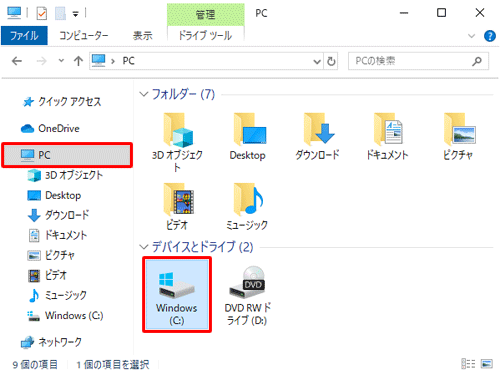Click the PC icon in the address bar
This screenshot has height=375, width=500.
(99, 60)
